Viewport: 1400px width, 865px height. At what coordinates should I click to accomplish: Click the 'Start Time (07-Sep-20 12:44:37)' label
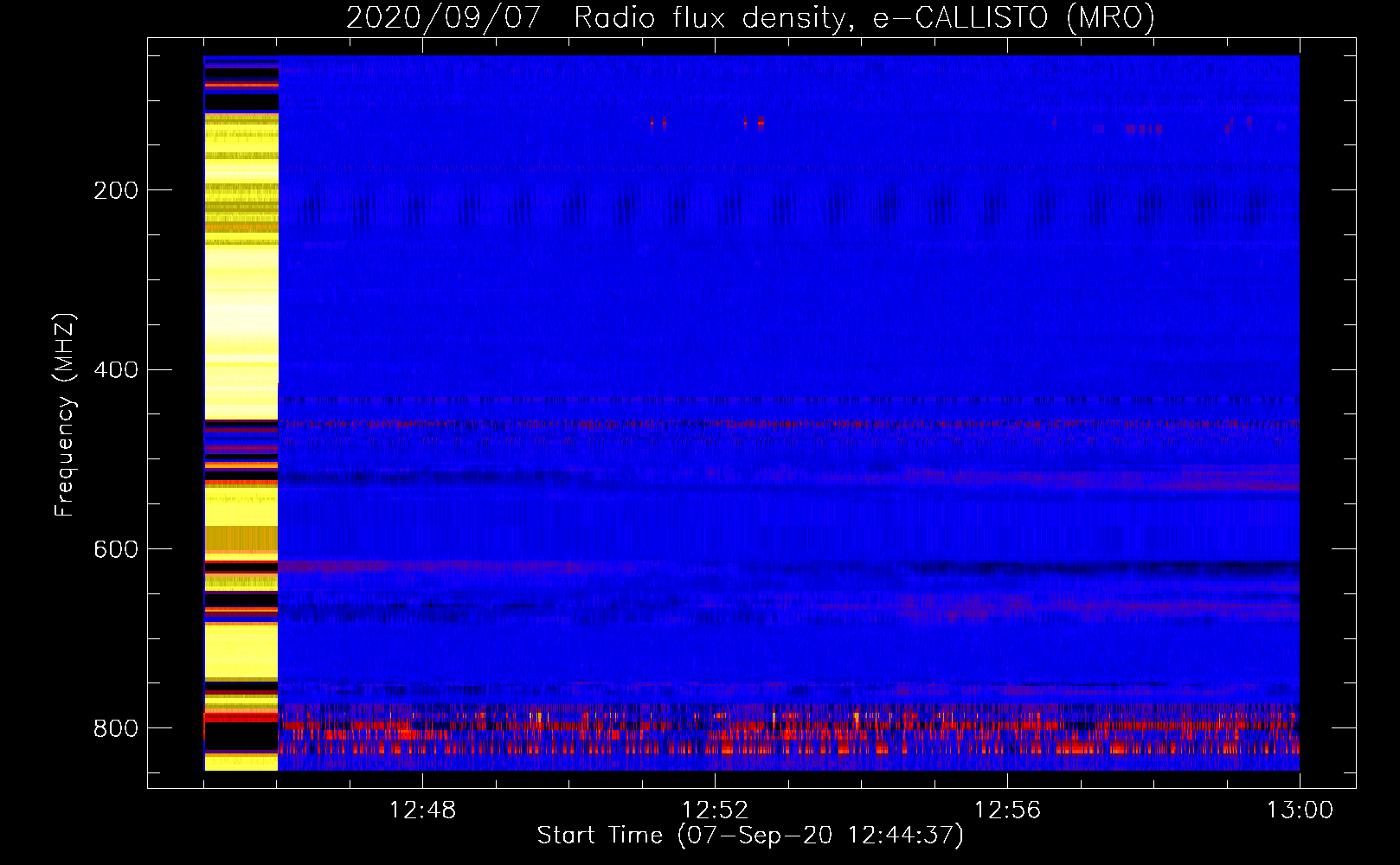[750, 836]
